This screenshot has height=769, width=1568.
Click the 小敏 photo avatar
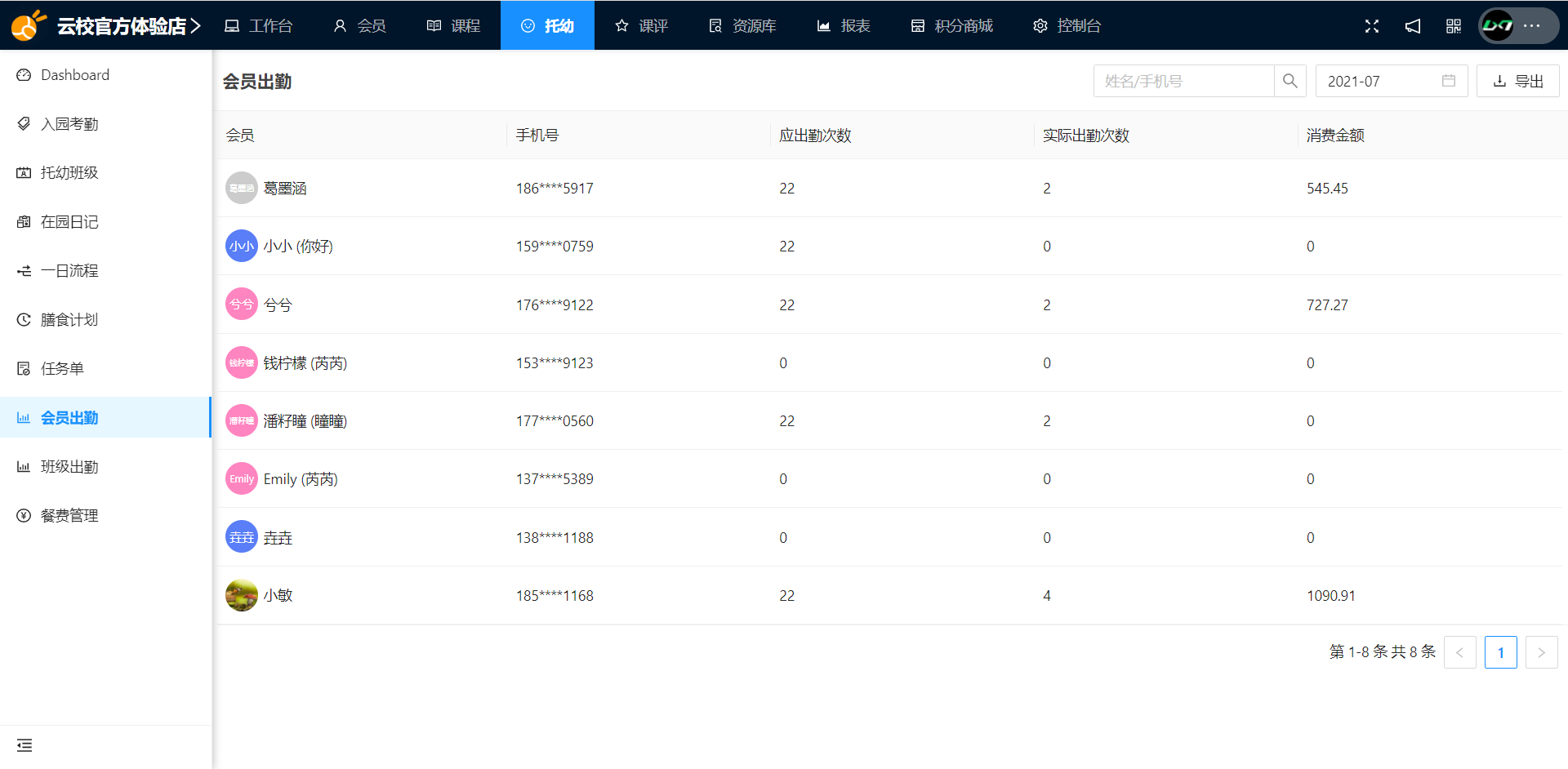point(242,595)
